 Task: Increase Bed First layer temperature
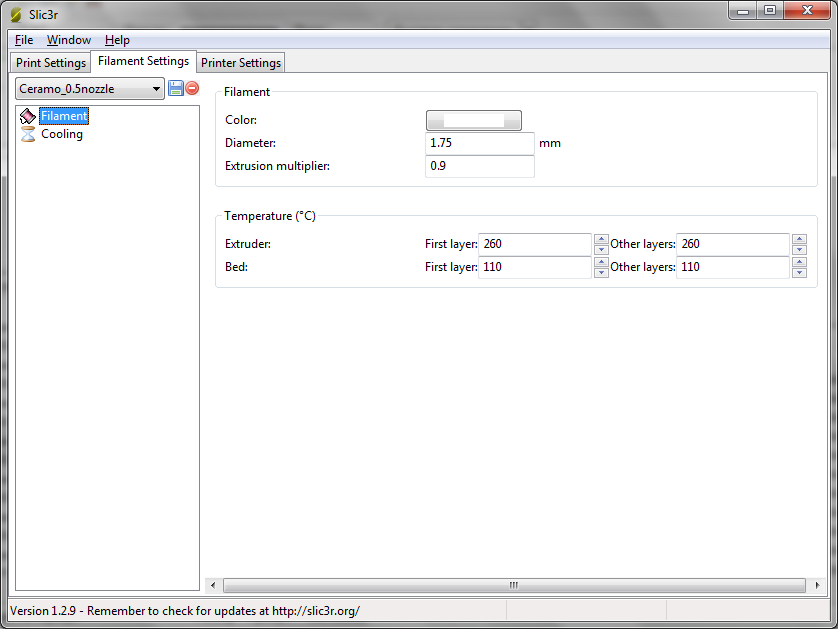(x=601, y=262)
